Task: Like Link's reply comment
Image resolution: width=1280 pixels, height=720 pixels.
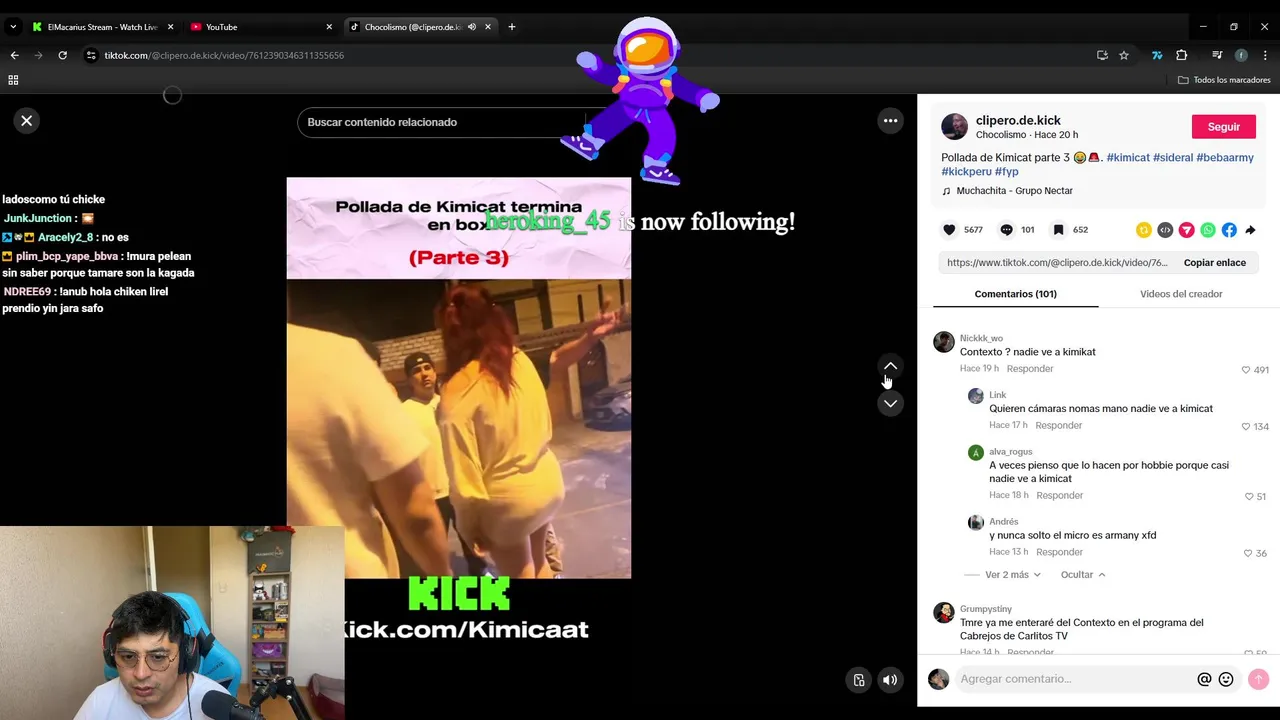Action: coord(1246,427)
